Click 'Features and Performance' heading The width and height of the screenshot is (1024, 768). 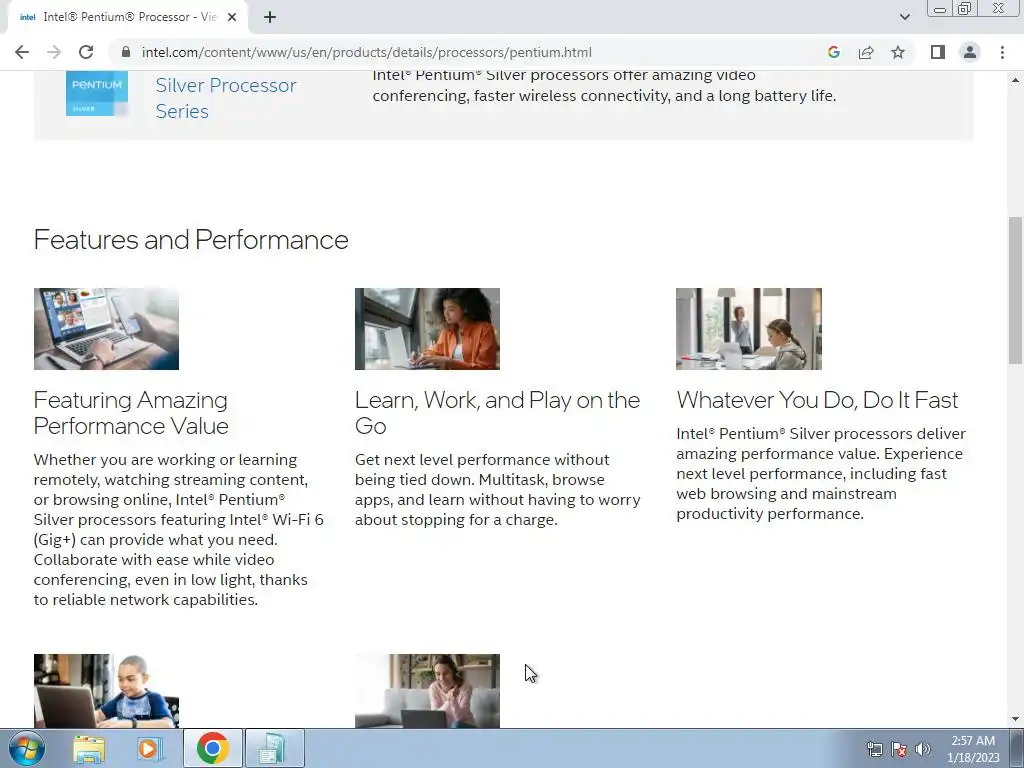191,240
